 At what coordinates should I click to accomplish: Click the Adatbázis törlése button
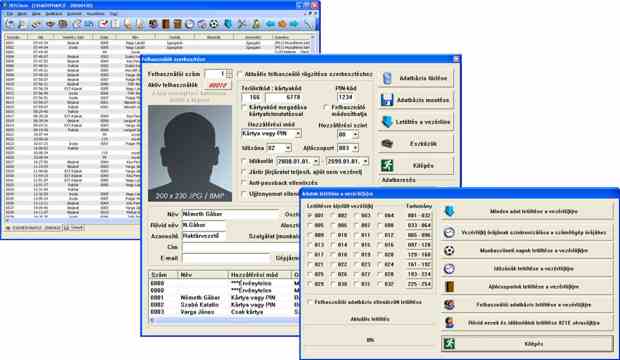[416, 78]
